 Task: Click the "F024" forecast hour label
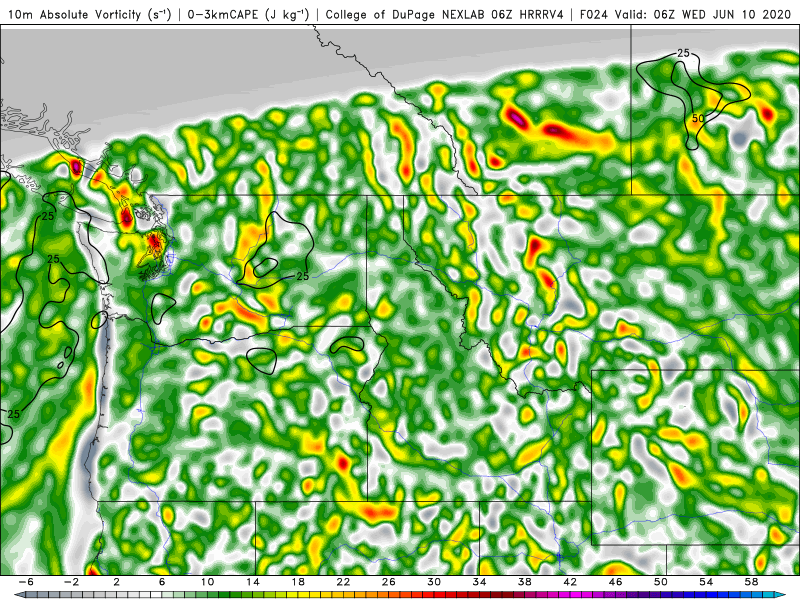[593, 14]
